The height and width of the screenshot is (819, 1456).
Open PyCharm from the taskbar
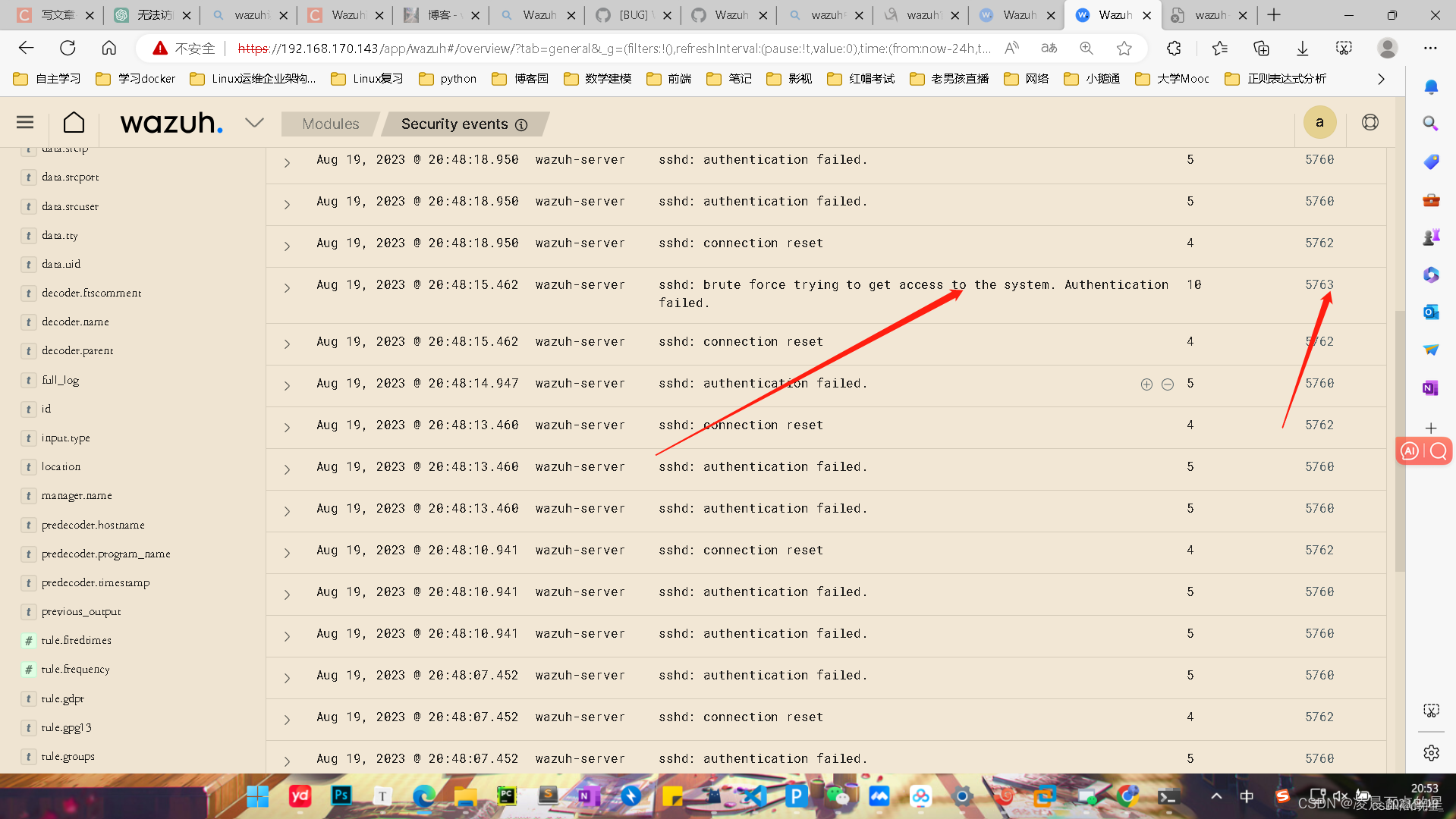coord(506,795)
